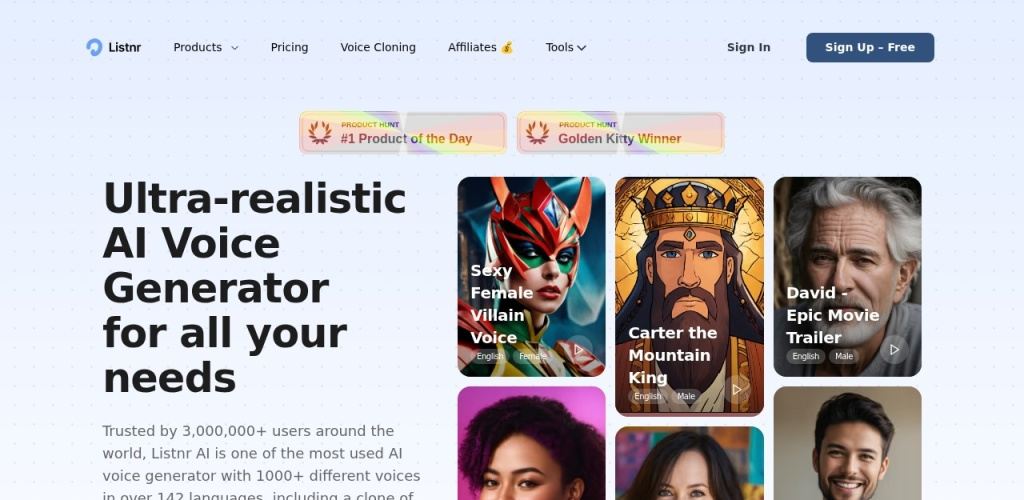Select the Female tag on villain card
The image size is (1024, 500).
tap(533, 356)
